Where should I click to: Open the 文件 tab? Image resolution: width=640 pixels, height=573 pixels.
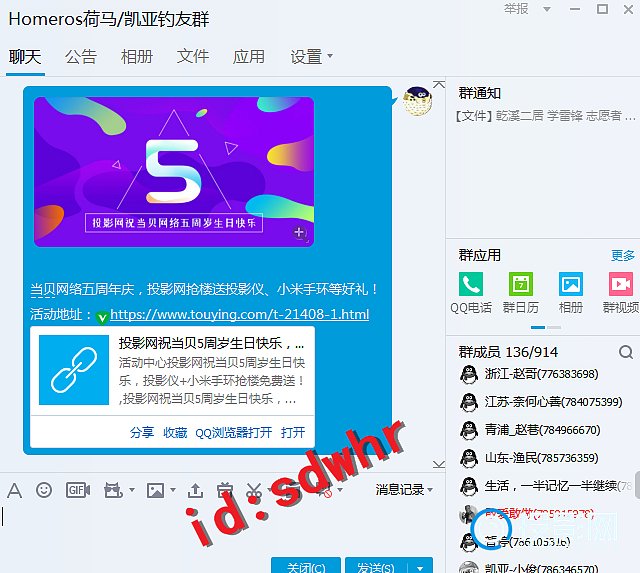(x=193, y=57)
